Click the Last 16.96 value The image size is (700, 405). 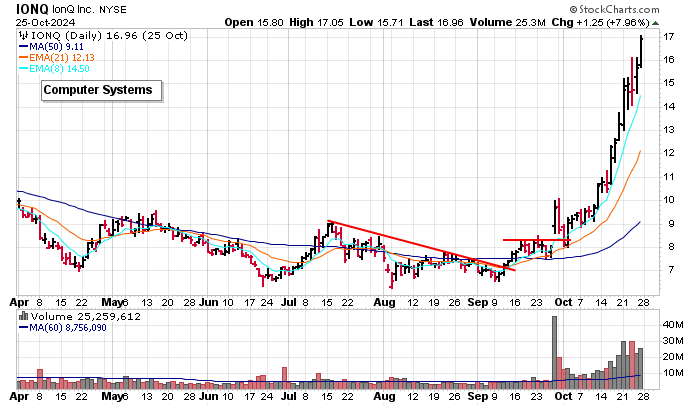click(x=436, y=22)
